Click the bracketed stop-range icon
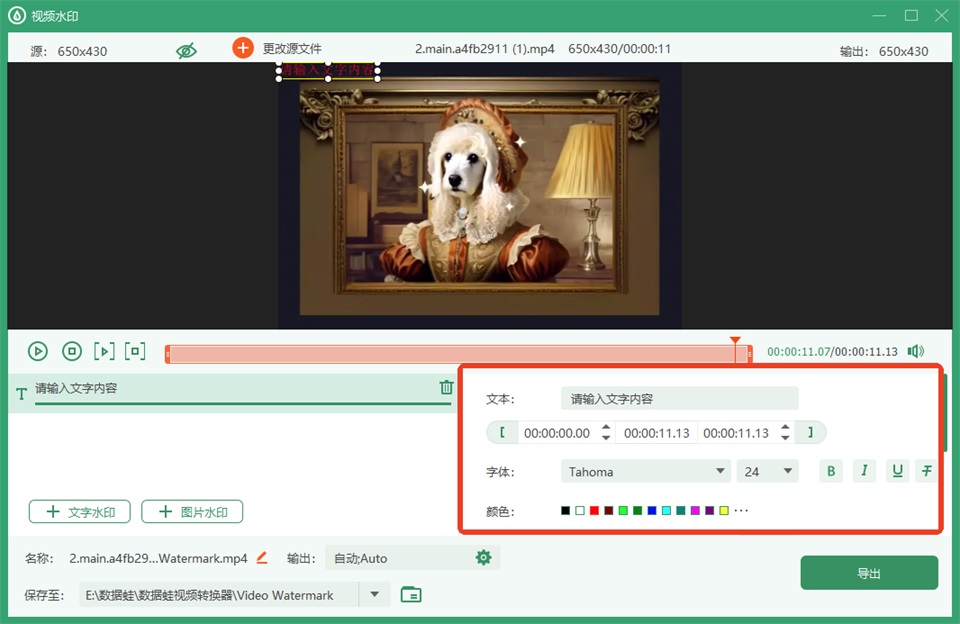This screenshot has width=960, height=624. 135,351
